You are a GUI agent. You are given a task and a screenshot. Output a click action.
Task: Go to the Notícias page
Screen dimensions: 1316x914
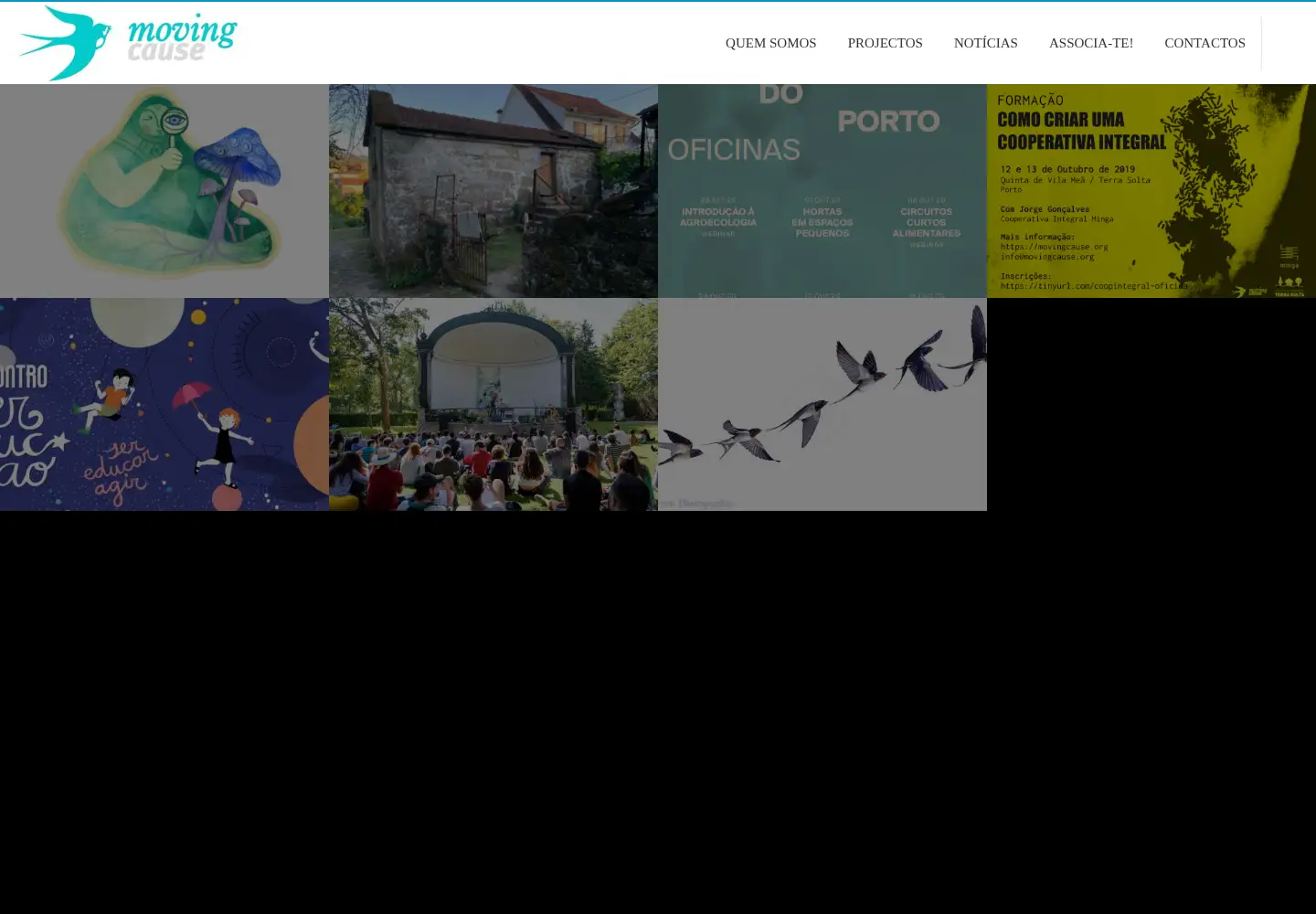click(x=985, y=43)
